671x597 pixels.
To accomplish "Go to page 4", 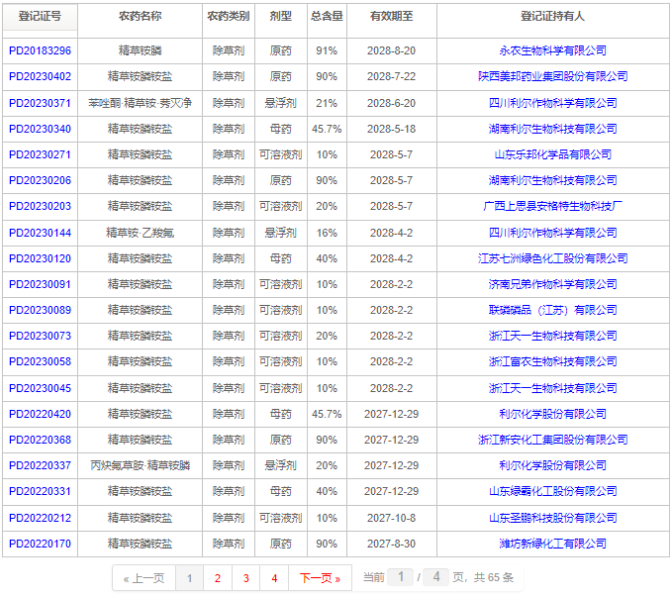I will (x=274, y=578).
